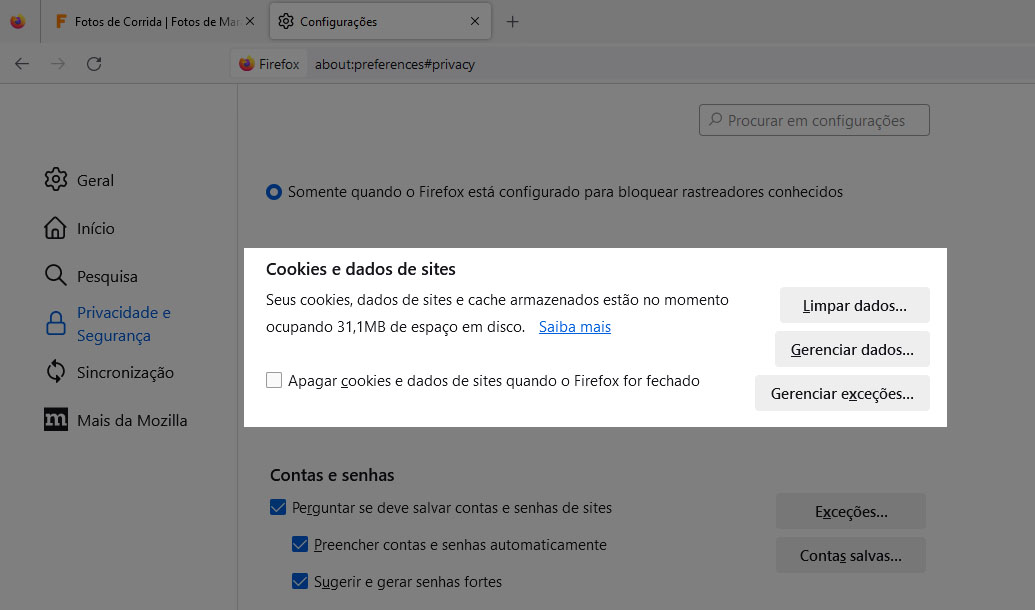Select the Configurações tab

tap(380, 22)
